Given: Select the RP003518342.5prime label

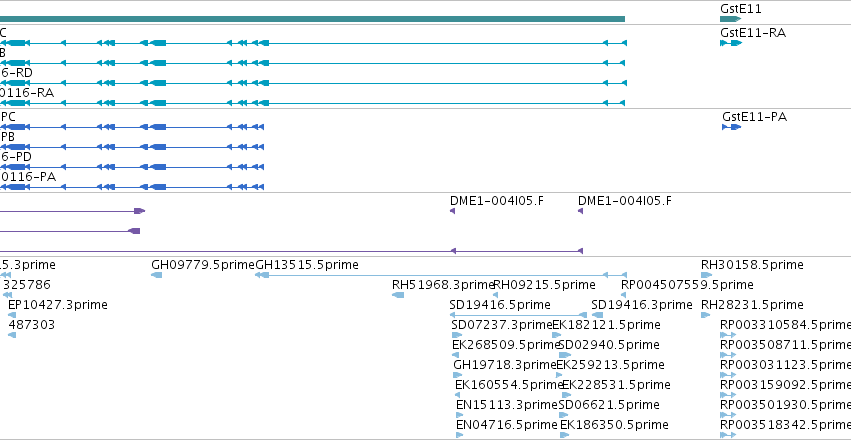Looking at the screenshot, I should 785,425.
